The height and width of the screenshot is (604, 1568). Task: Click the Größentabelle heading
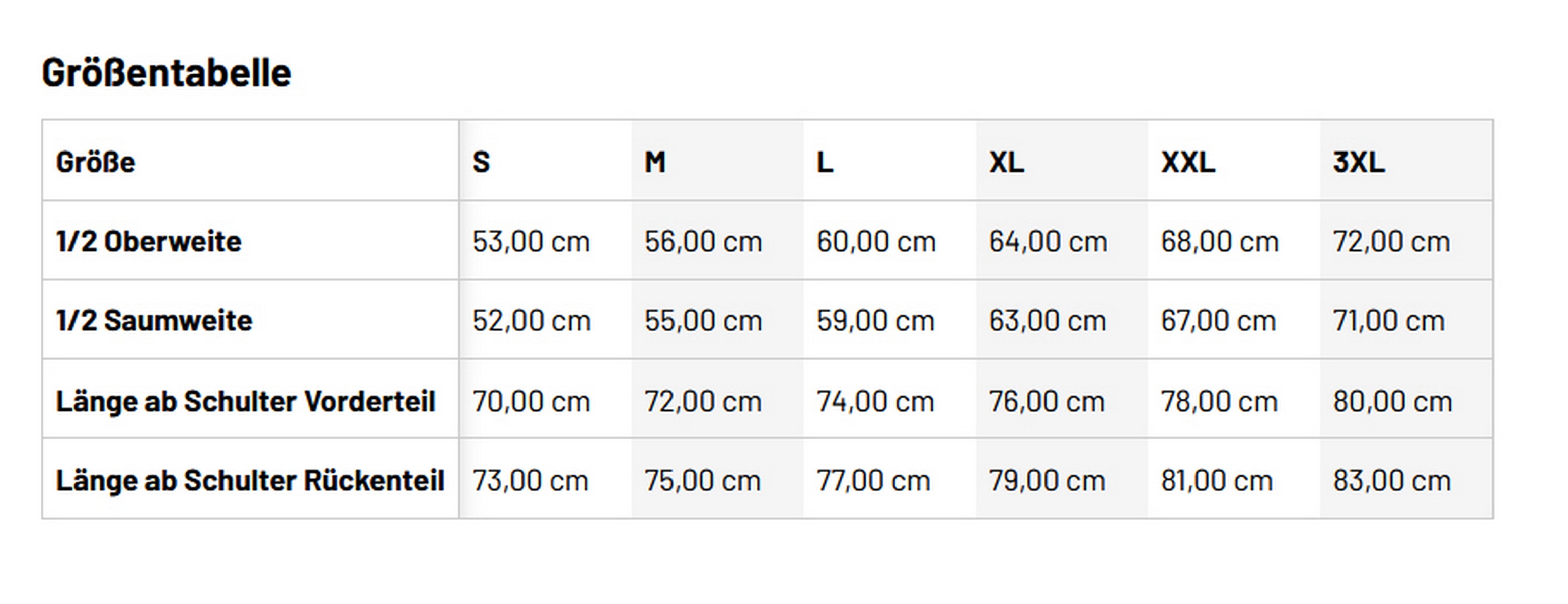(166, 73)
